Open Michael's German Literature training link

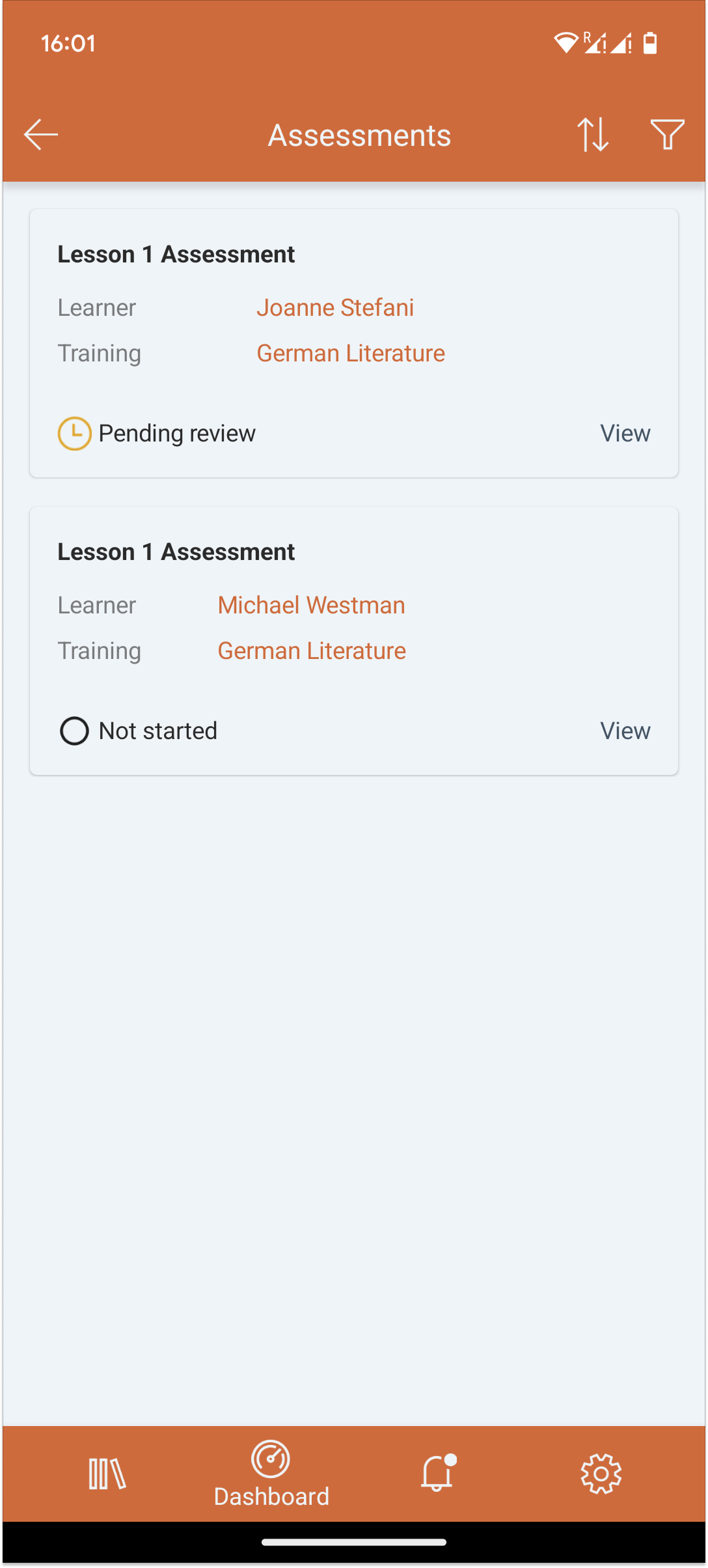tap(312, 651)
